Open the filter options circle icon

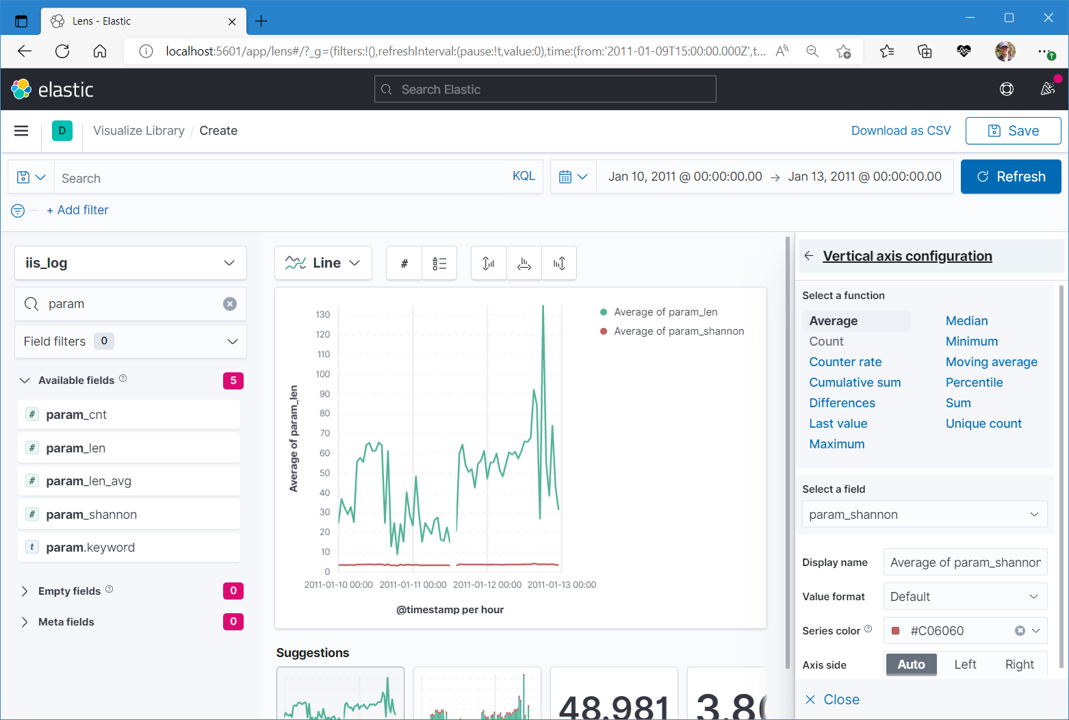tap(18, 211)
